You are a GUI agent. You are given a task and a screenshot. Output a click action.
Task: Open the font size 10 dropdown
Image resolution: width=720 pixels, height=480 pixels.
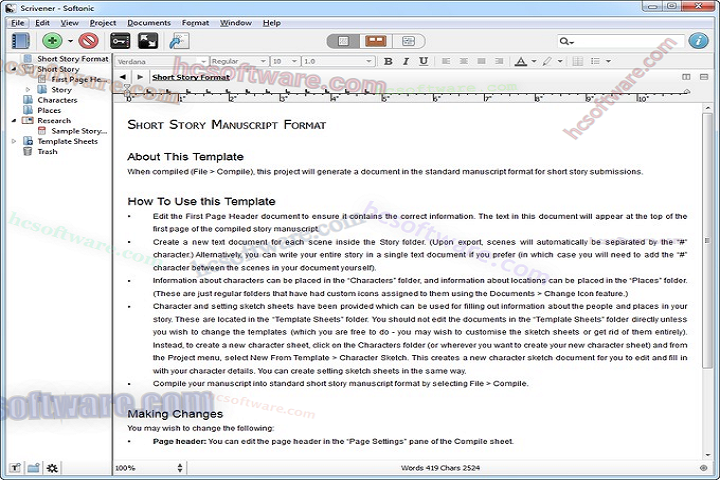[285, 61]
